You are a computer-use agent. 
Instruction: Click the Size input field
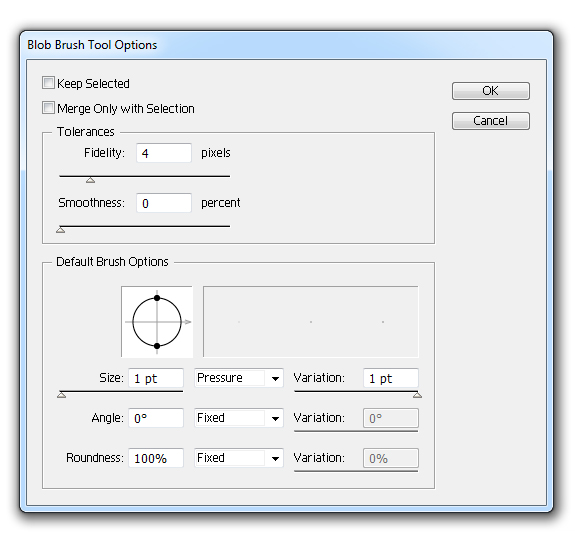(x=156, y=378)
